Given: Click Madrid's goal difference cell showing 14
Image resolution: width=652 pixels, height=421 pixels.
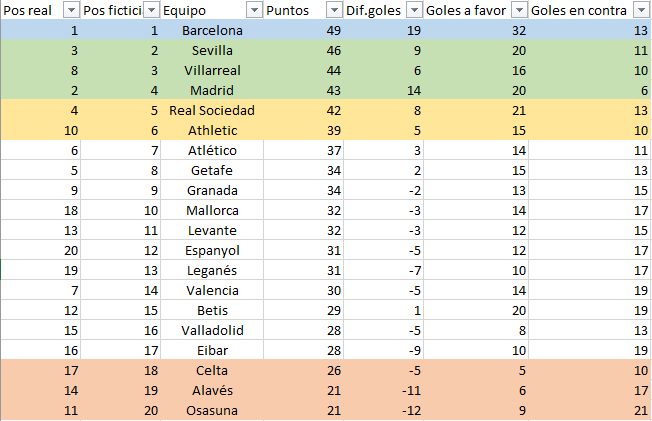Looking at the screenshot, I should click(x=383, y=90).
